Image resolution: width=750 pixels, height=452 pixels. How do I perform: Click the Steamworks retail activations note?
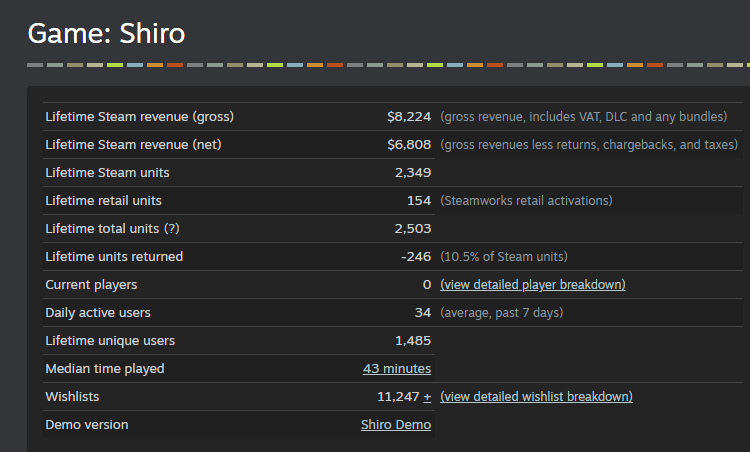click(526, 201)
